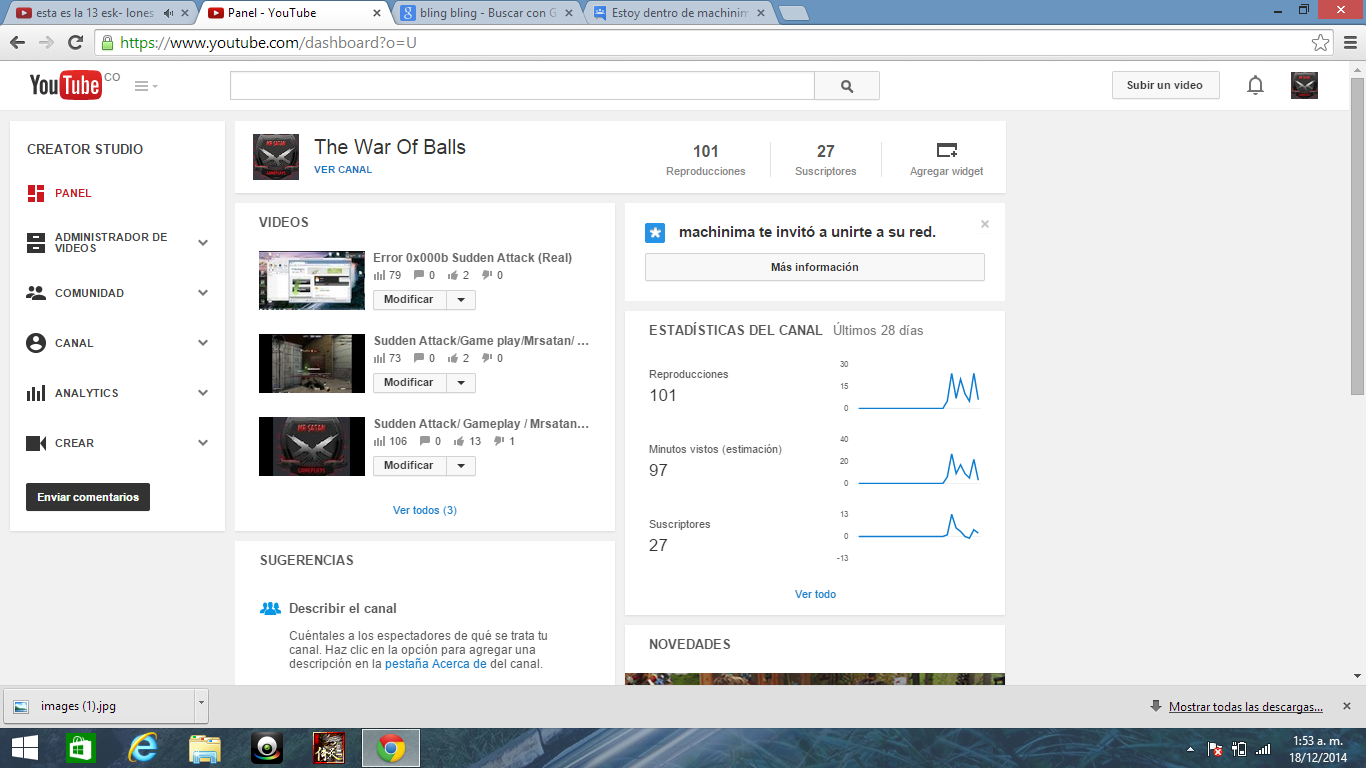1366x768 pixels.
Task: Expand the Comunidad section chevron
Action: point(203,293)
